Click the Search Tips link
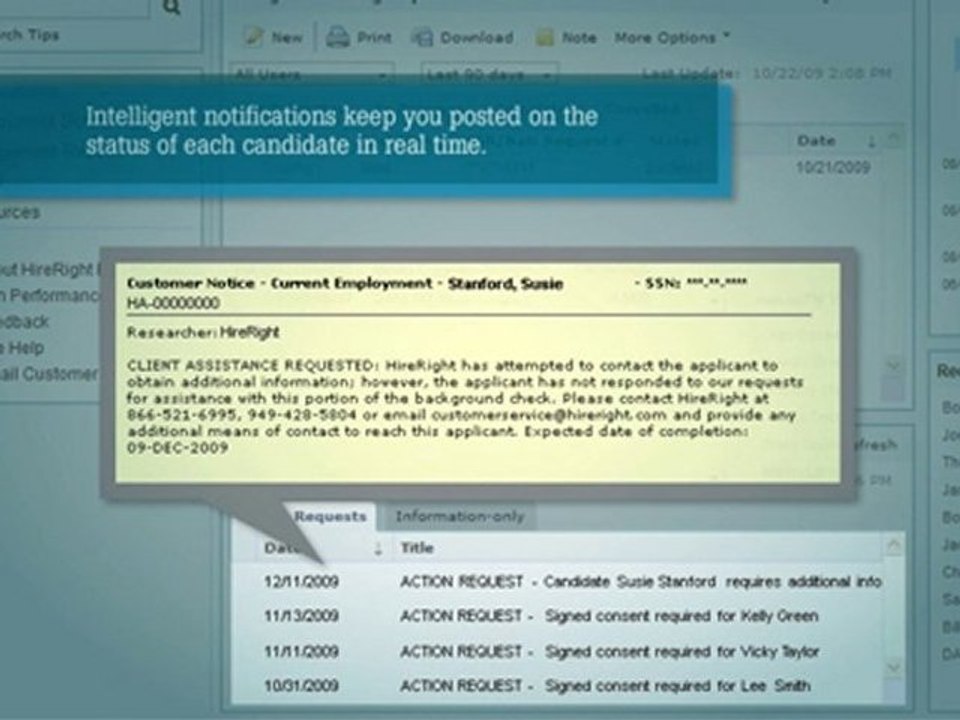Image resolution: width=960 pixels, height=720 pixels. [29, 35]
